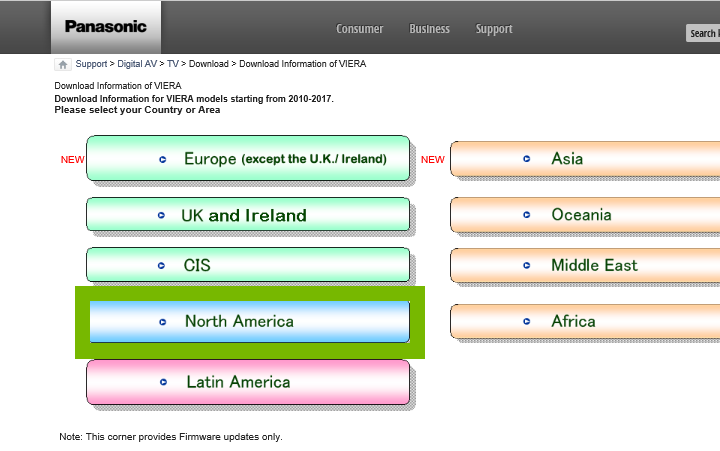This screenshot has width=720, height=451.
Task: Click the firmware updates note text
Action: click(x=171, y=437)
